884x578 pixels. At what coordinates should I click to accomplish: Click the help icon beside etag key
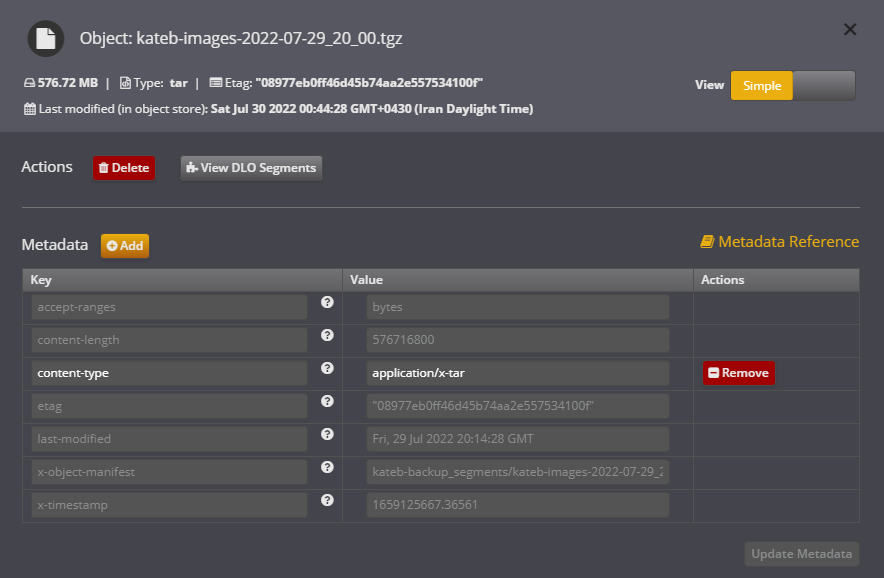(x=327, y=401)
